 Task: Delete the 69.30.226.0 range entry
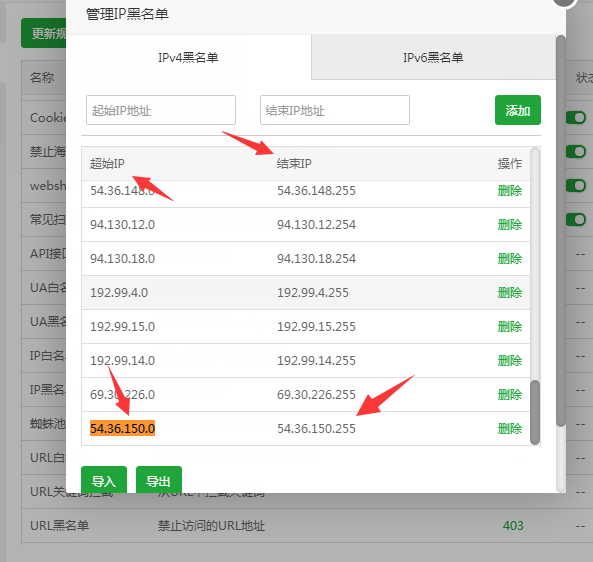(509, 395)
